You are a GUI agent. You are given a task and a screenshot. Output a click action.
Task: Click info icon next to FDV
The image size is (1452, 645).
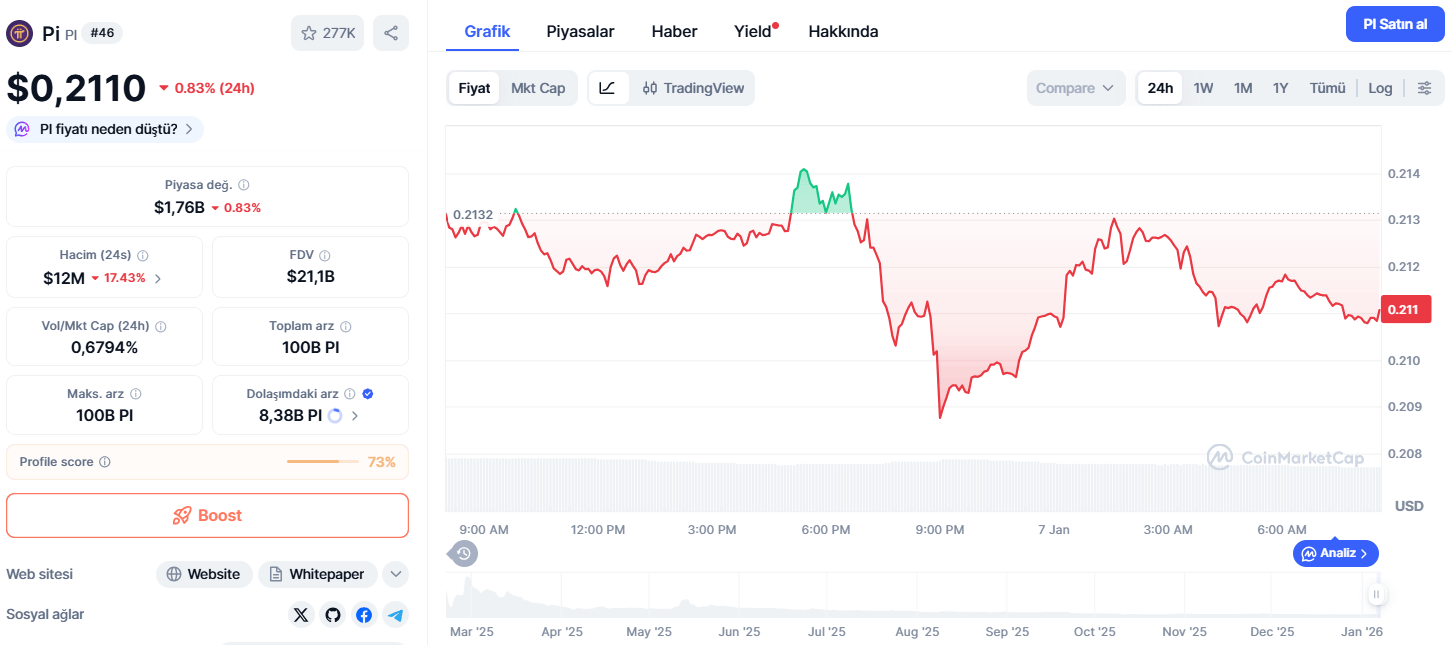(325, 256)
